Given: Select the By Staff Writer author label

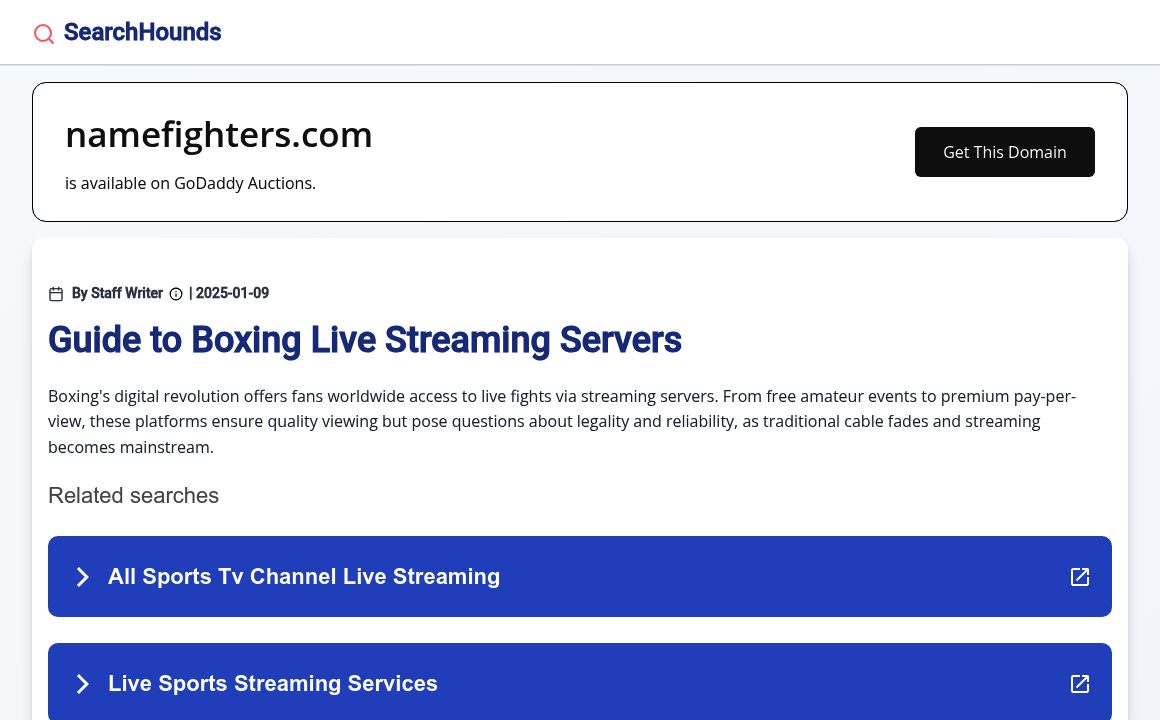Looking at the screenshot, I should [x=117, y=293].
